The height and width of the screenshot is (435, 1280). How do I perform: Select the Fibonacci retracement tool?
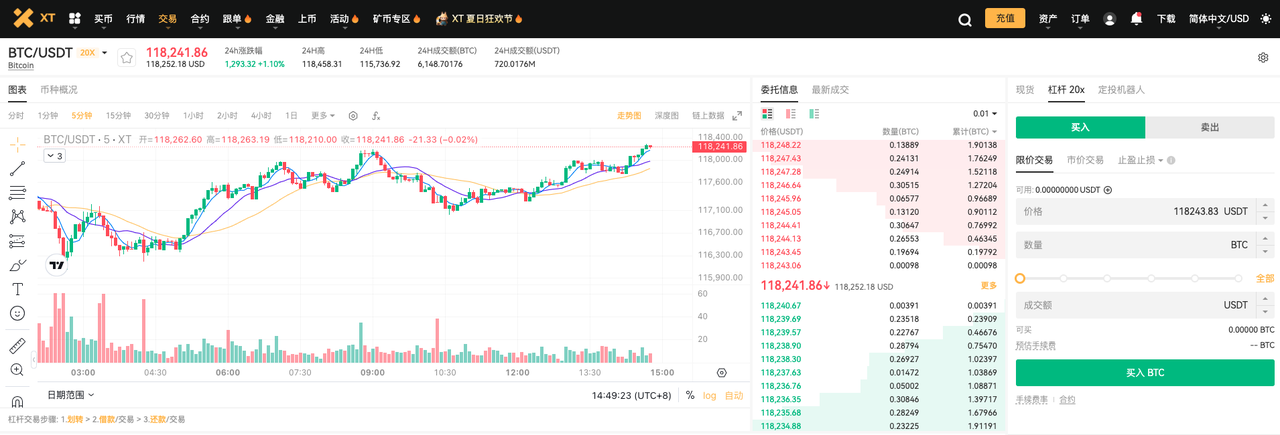[x=17, y=193]
